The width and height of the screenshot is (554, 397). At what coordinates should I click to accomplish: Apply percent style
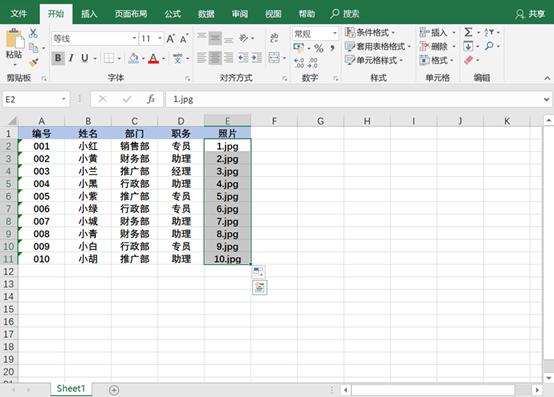point(319,48)
